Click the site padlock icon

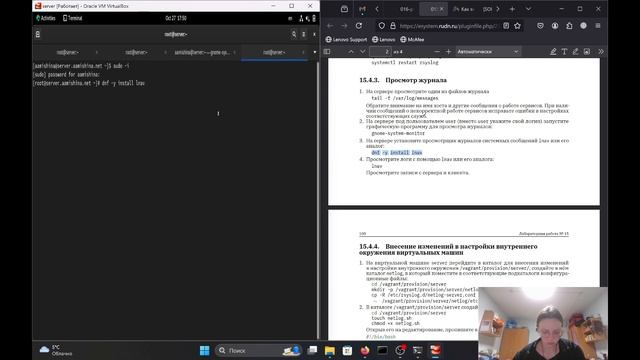pyautogui.click(x=393, y=26)
